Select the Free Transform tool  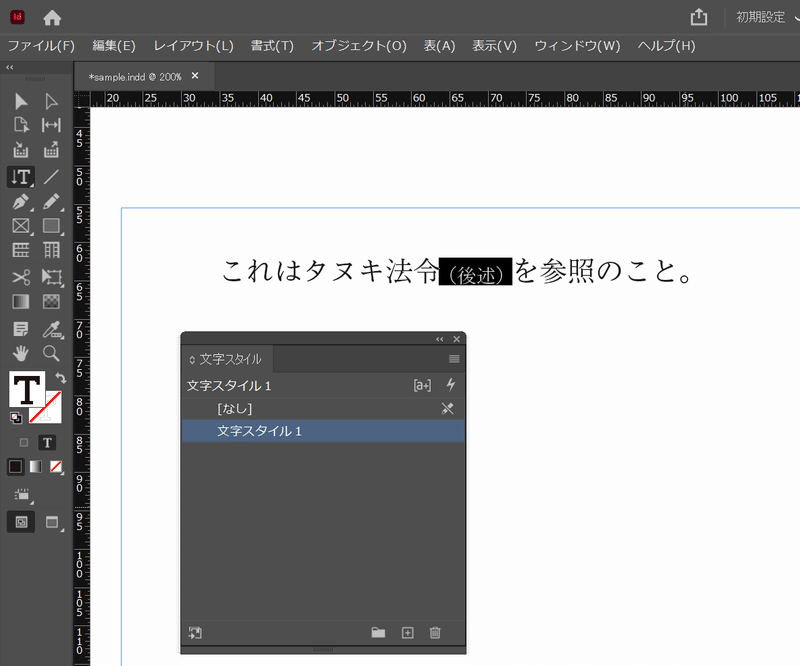point(52,277)
